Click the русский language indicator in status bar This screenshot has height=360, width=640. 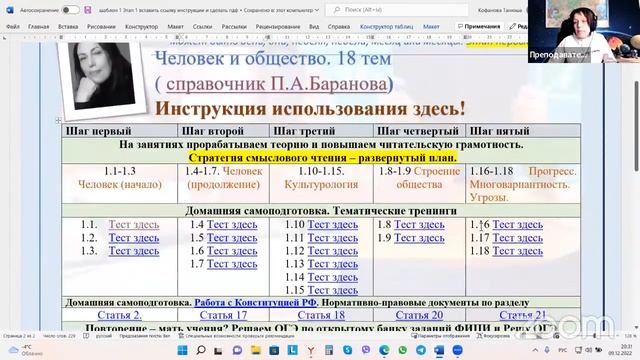104,336
